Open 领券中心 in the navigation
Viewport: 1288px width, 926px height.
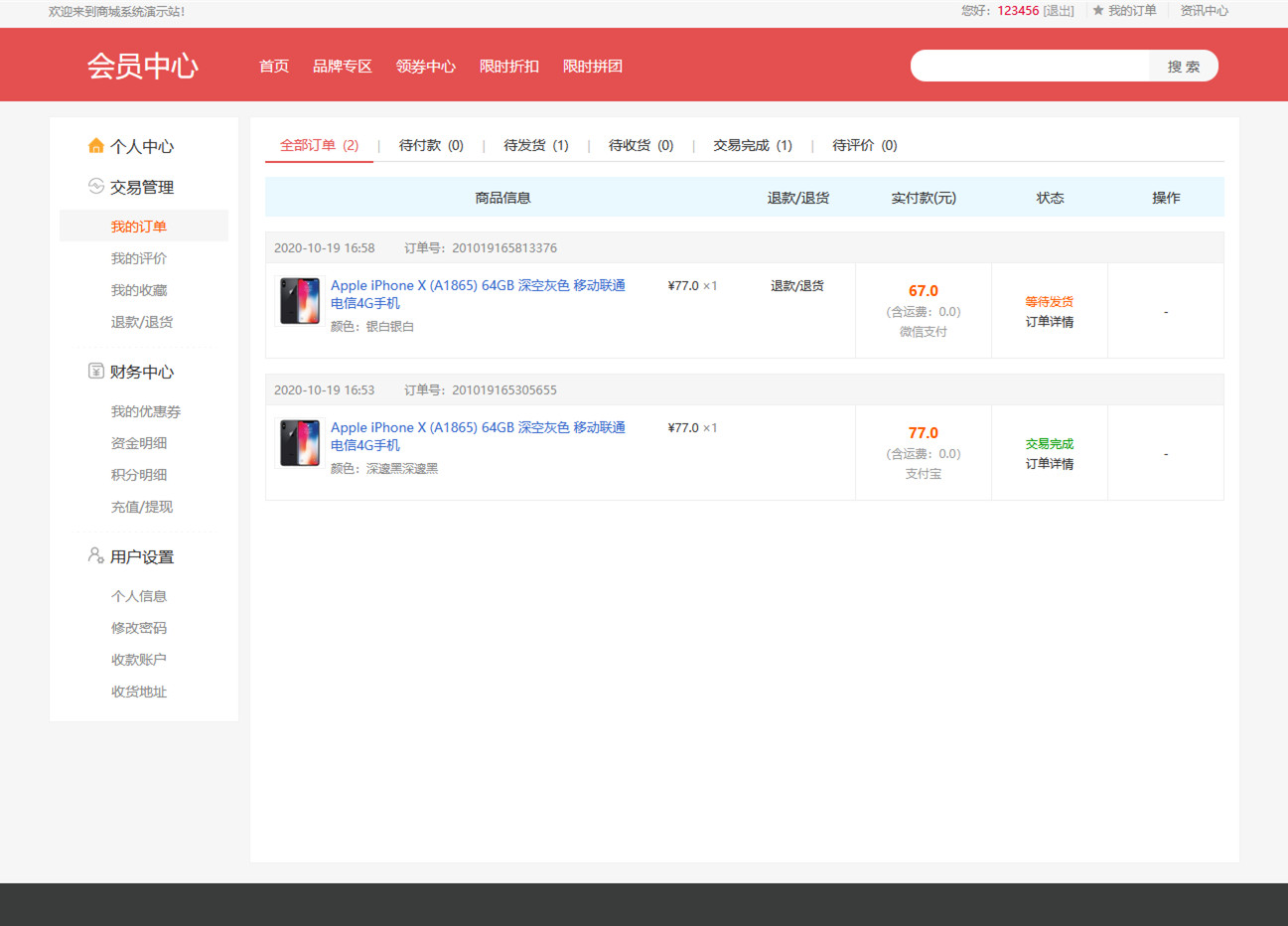(426, 66)
